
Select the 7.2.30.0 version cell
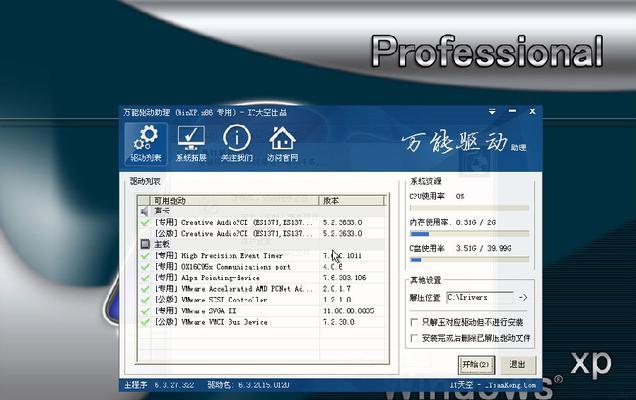coord(339,322)
